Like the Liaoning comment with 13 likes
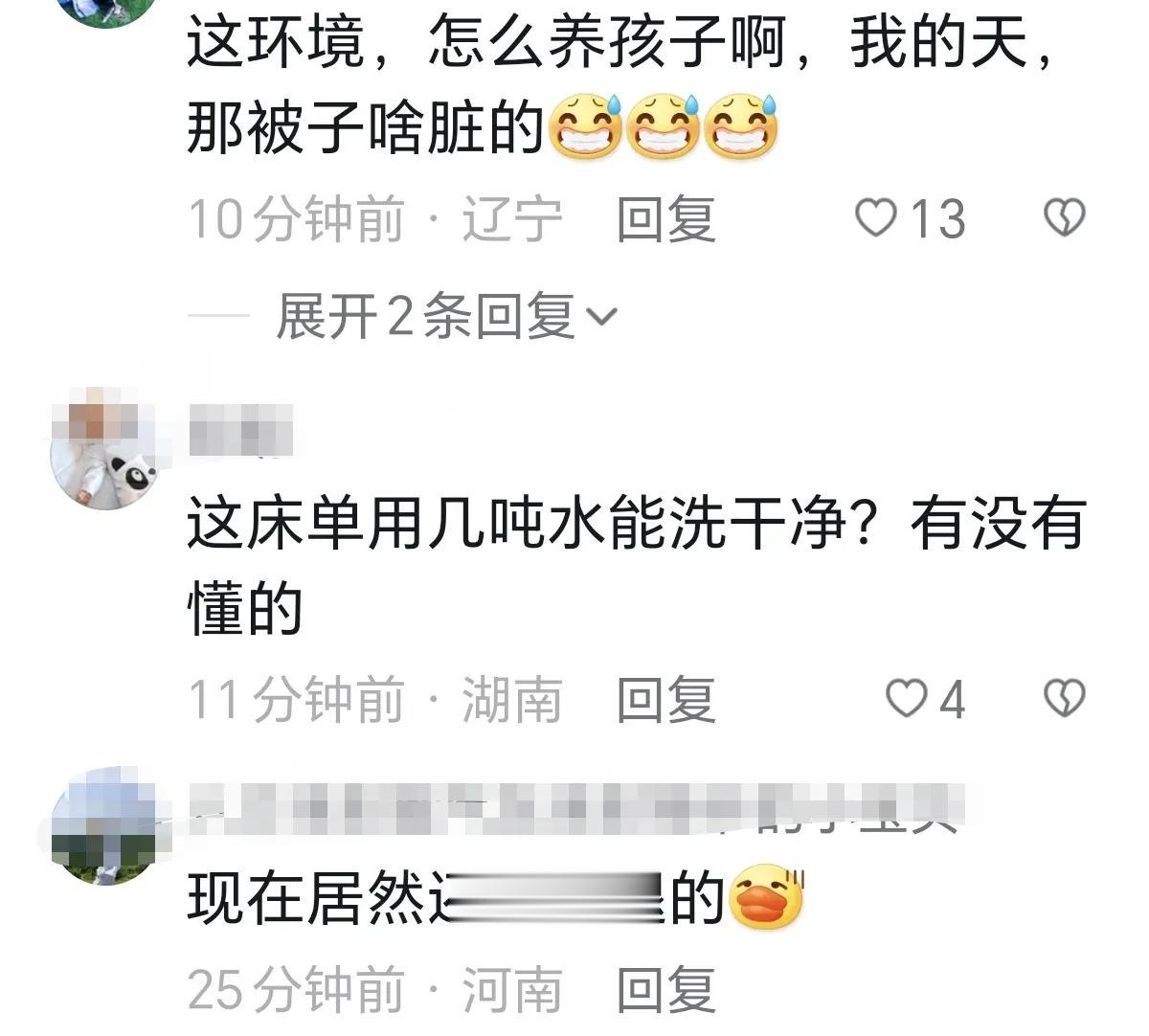The width and height of the screenshot is (1149, 1036). pyautogui.click(x=875, y=218)
